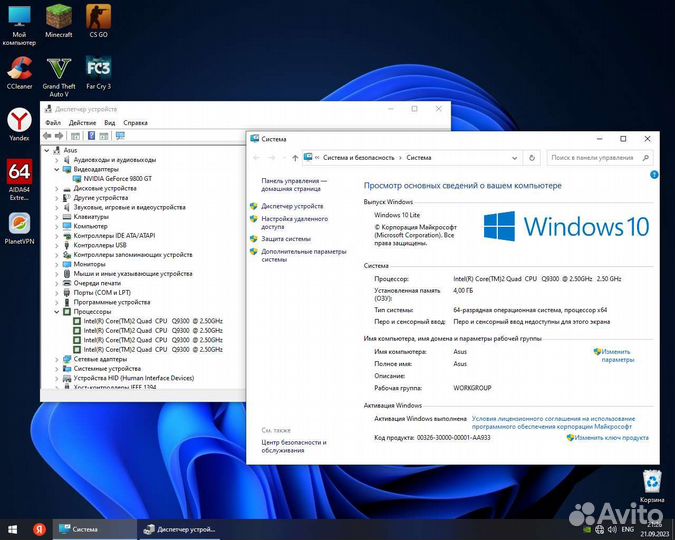Viewport: 675px width, 540px height.
Task: Open the Yandex browser desktop icon
Action: (19, 124)
